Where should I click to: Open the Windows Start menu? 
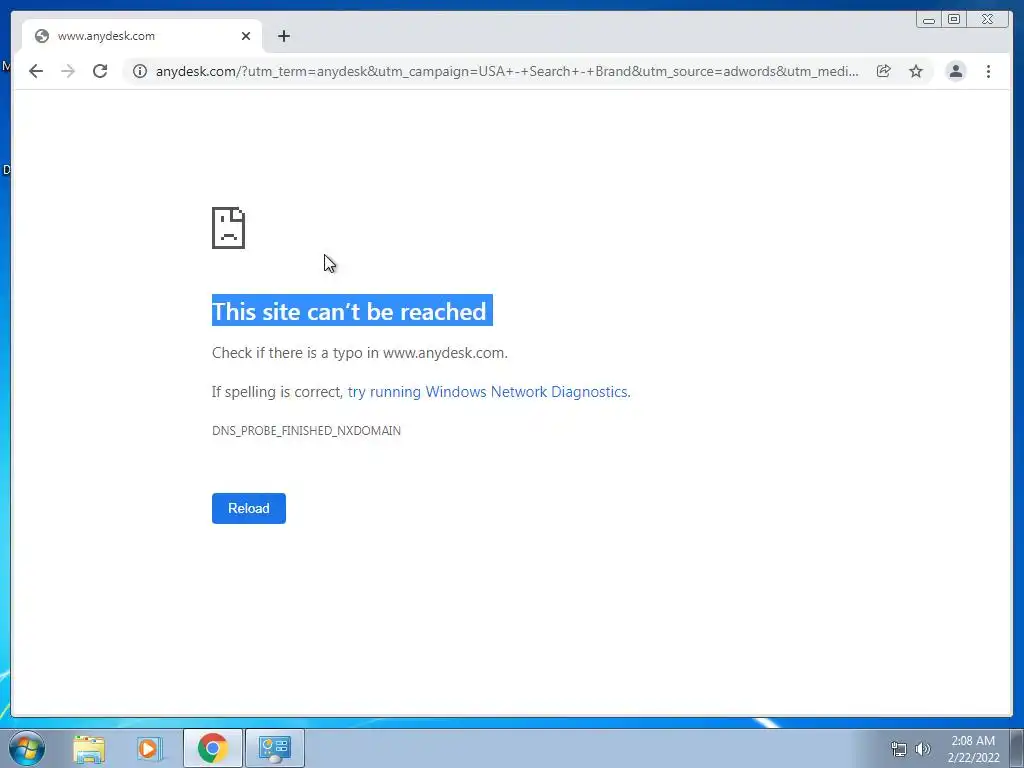pos(27,748)
